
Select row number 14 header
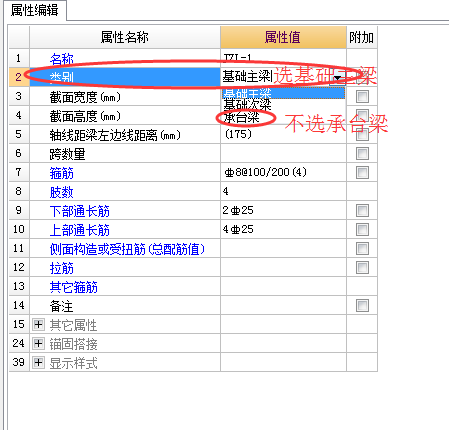(19, 305)
